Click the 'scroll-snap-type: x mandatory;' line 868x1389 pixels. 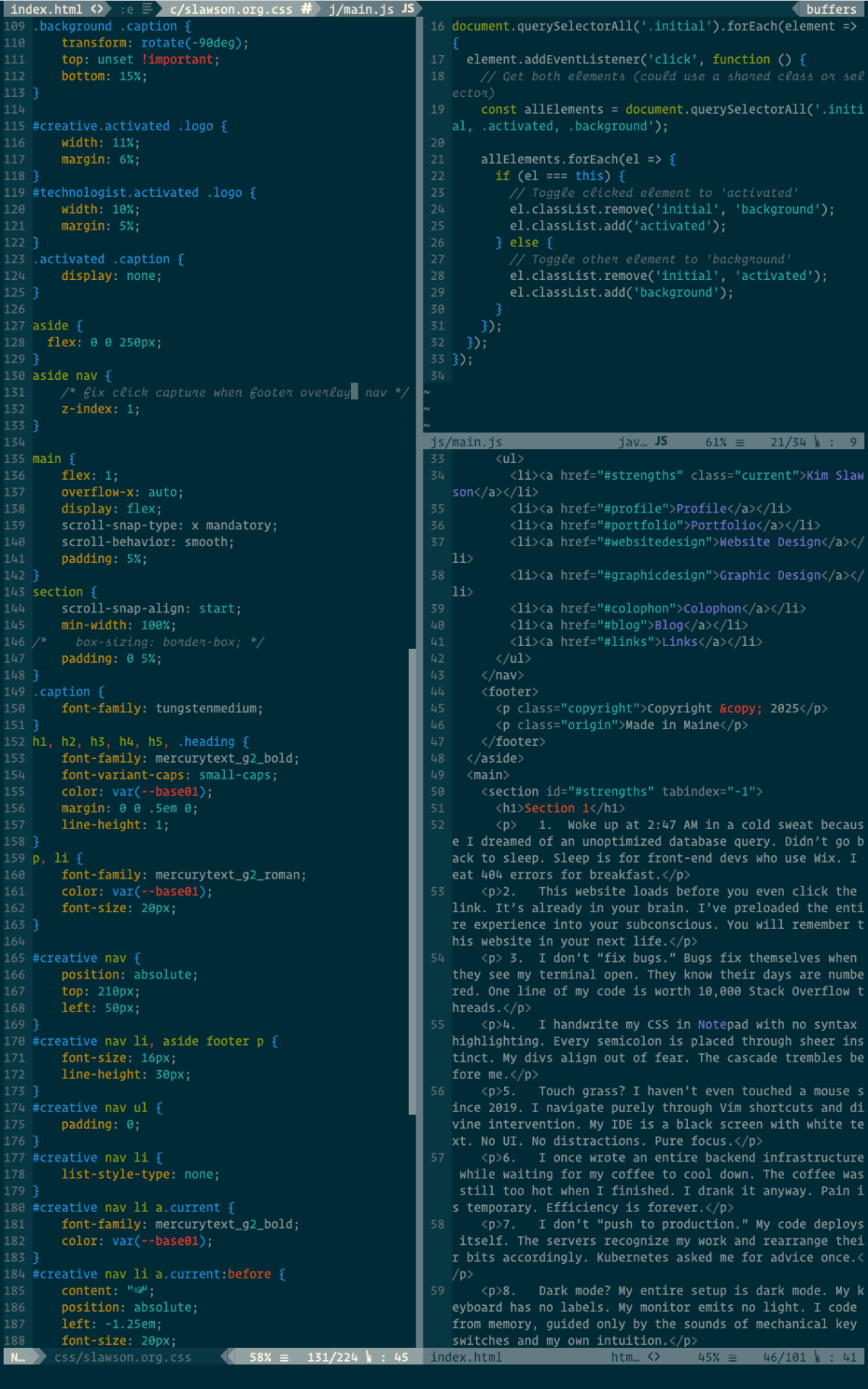[x=169, y=526]
